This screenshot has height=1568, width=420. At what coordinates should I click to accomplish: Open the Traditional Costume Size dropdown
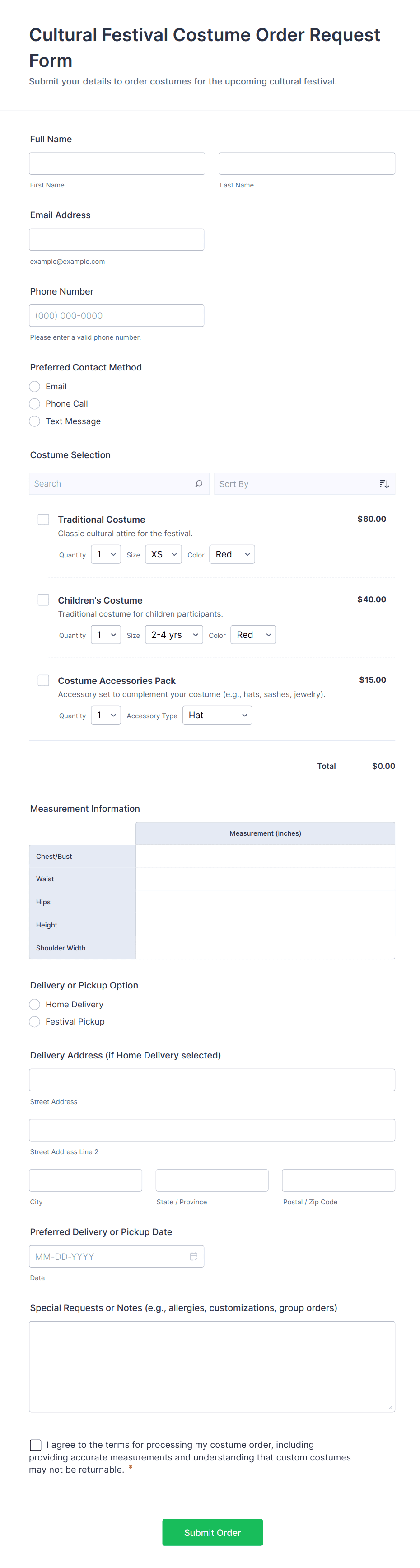[x=163, y=555]
